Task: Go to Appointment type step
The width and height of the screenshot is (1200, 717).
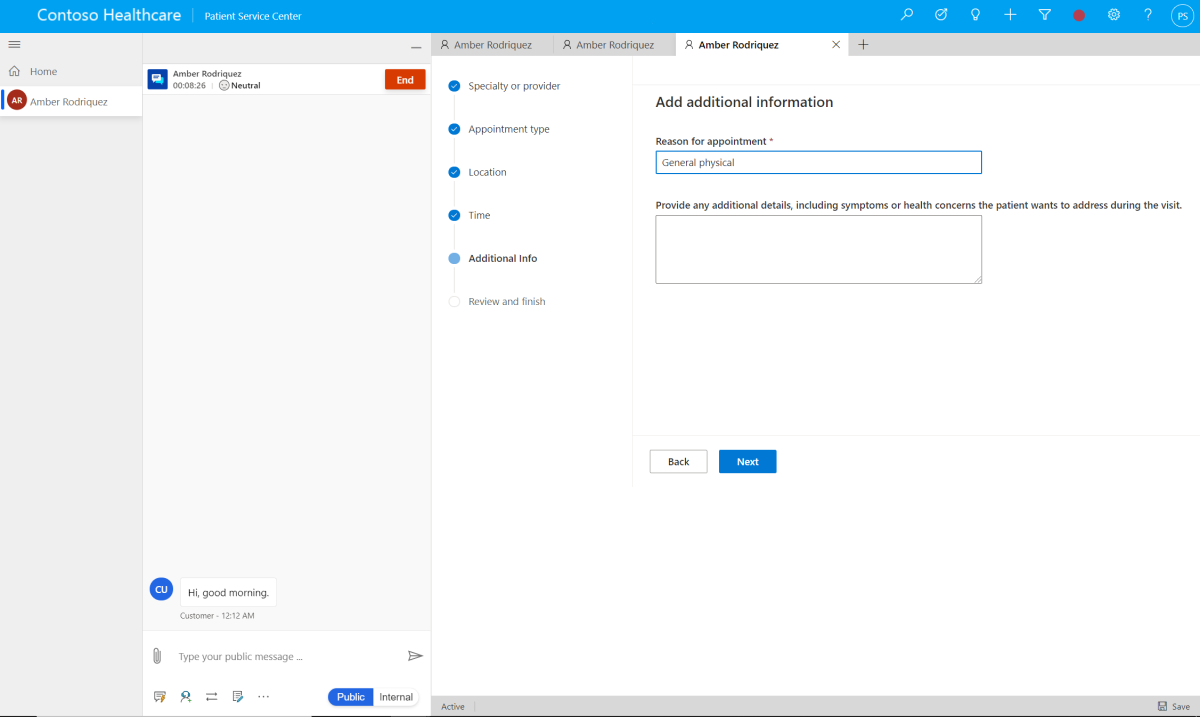Action: (509, 129)
